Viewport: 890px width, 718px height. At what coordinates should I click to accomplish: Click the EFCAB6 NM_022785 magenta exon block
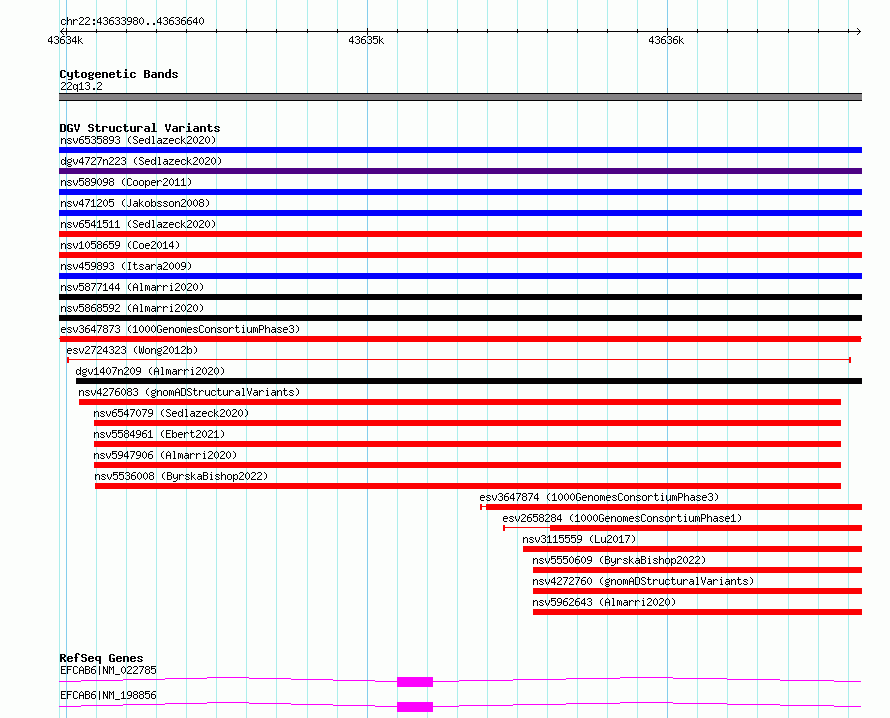(x=415, y=682)
